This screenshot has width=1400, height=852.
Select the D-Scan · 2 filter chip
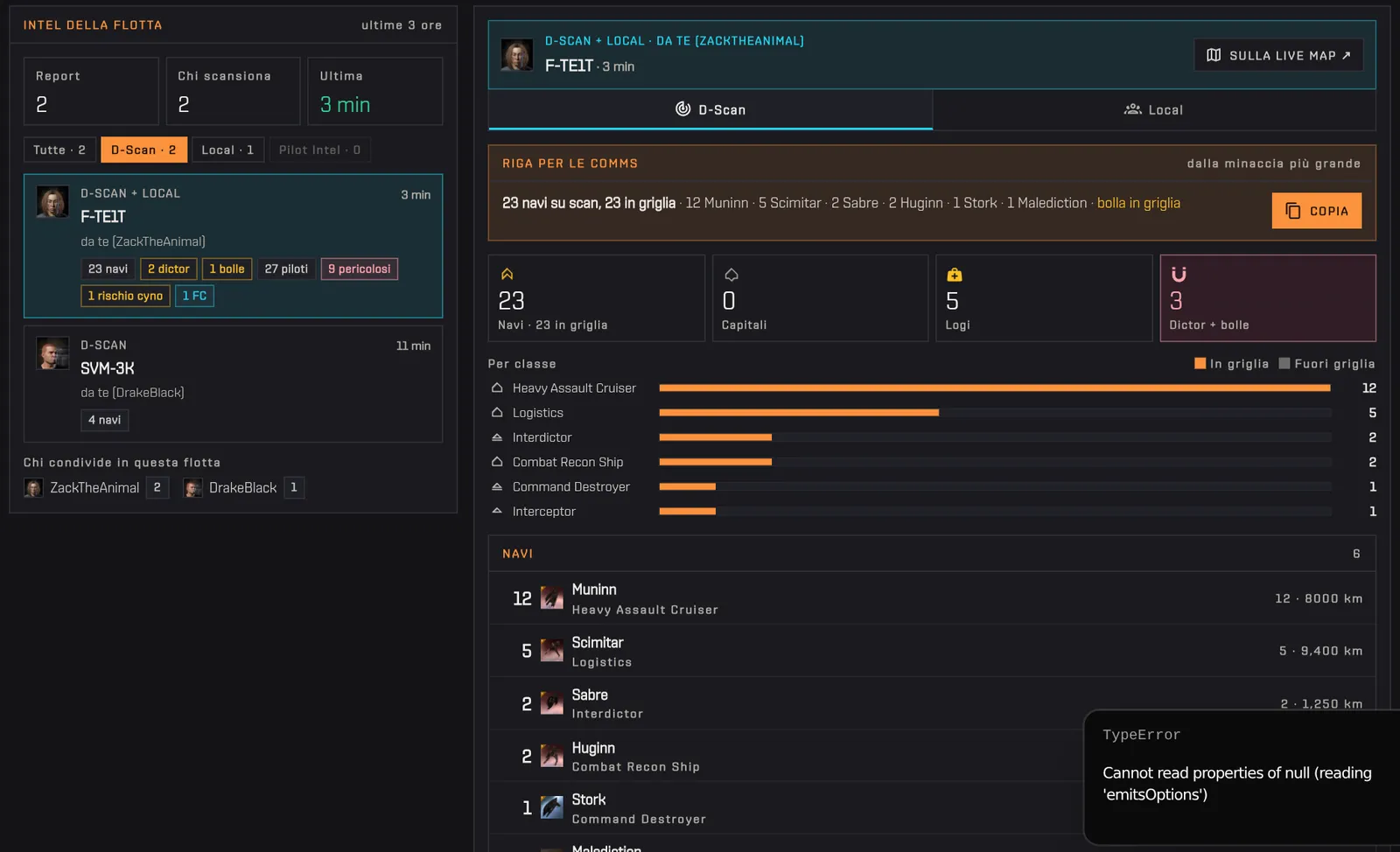click(x=143, y=150)
